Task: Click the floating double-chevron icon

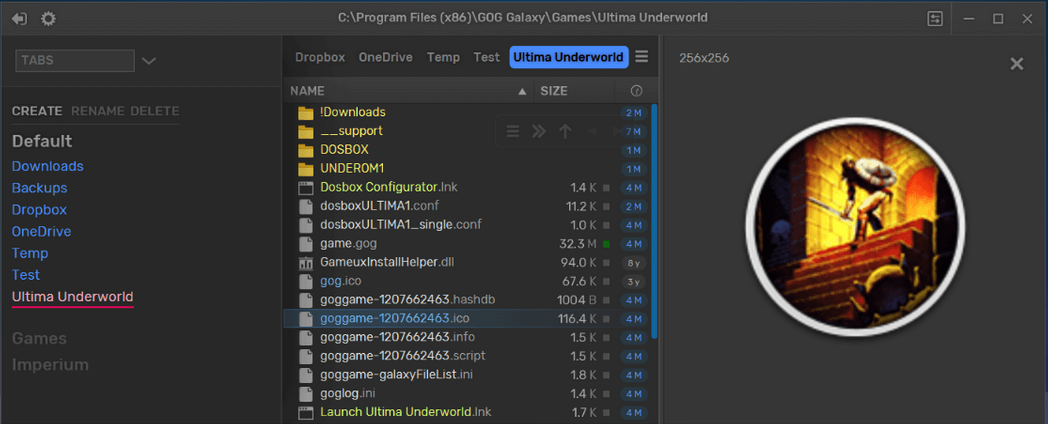Action: pyautogui.click(x=539, y=132)
